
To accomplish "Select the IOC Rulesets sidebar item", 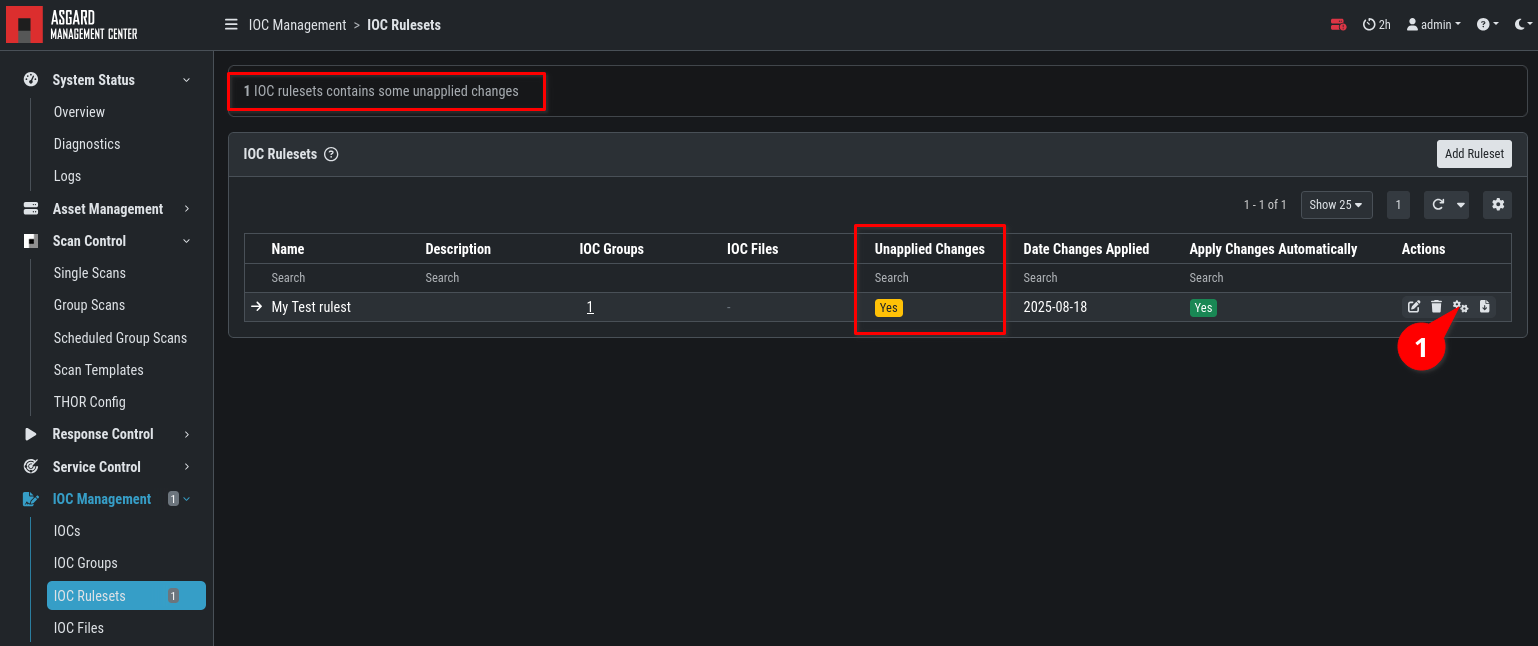I will [x=126, y=596].
